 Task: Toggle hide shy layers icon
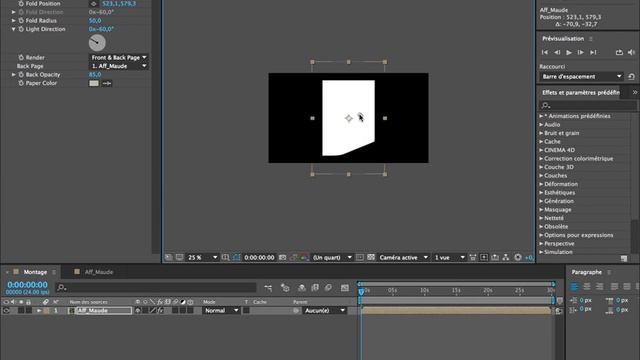[302, 288]
